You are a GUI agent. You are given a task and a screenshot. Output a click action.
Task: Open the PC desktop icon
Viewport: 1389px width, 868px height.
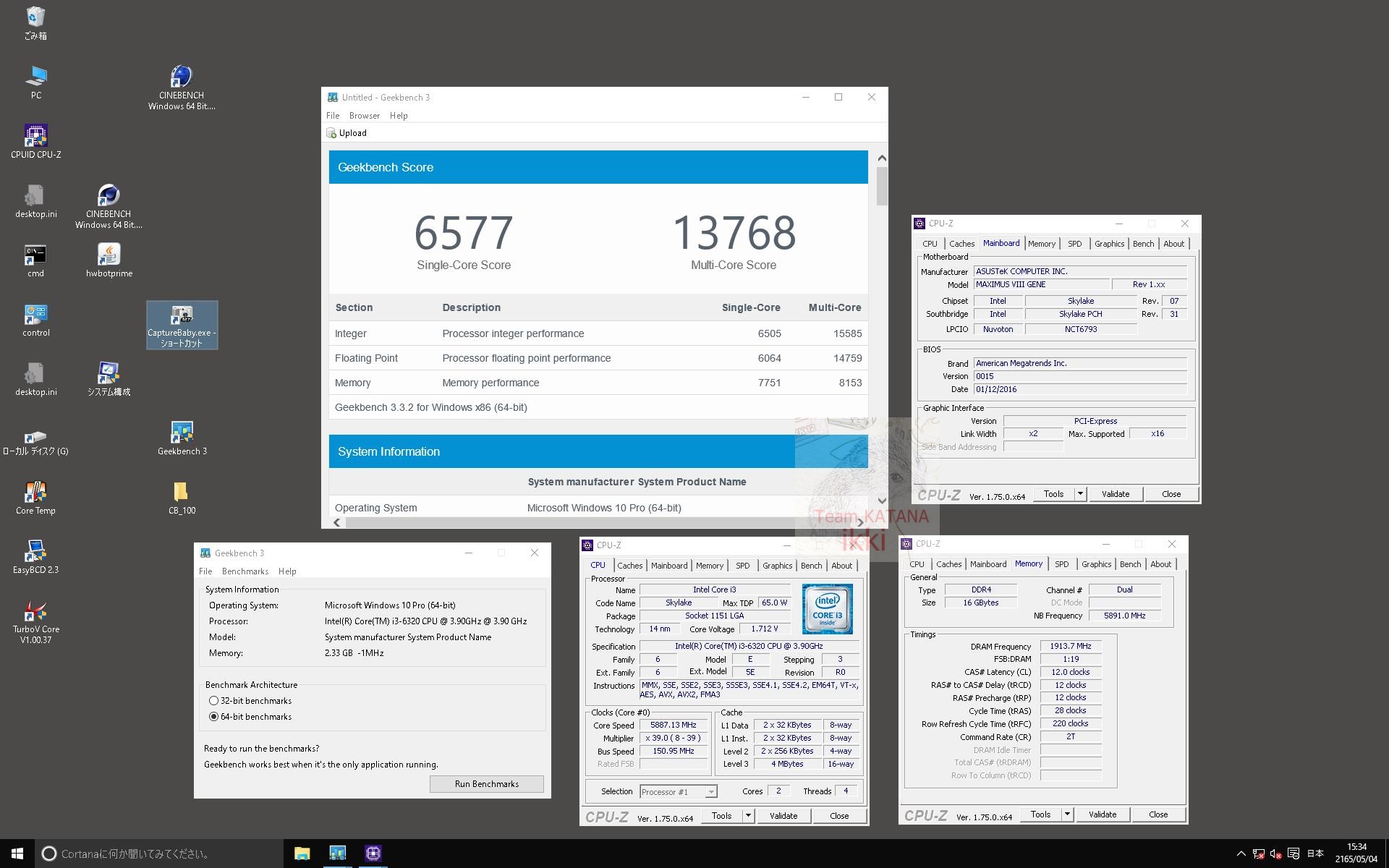[x=35, y=82]
